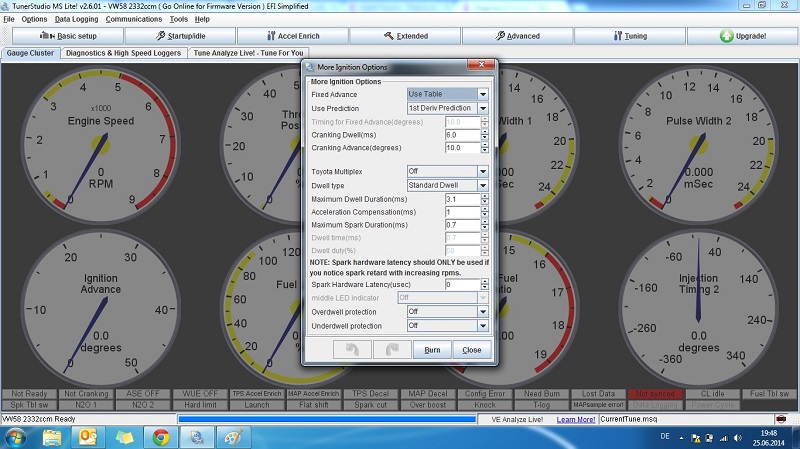Click the Burn button
Image resolution: width=800 pixels, height=449 pixels.
432,350
